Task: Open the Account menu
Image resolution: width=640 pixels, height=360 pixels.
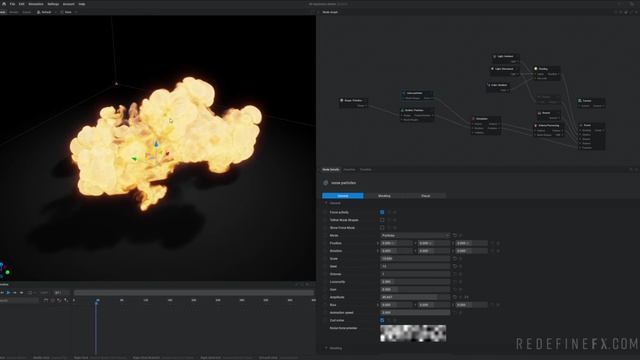Action: 69,4
